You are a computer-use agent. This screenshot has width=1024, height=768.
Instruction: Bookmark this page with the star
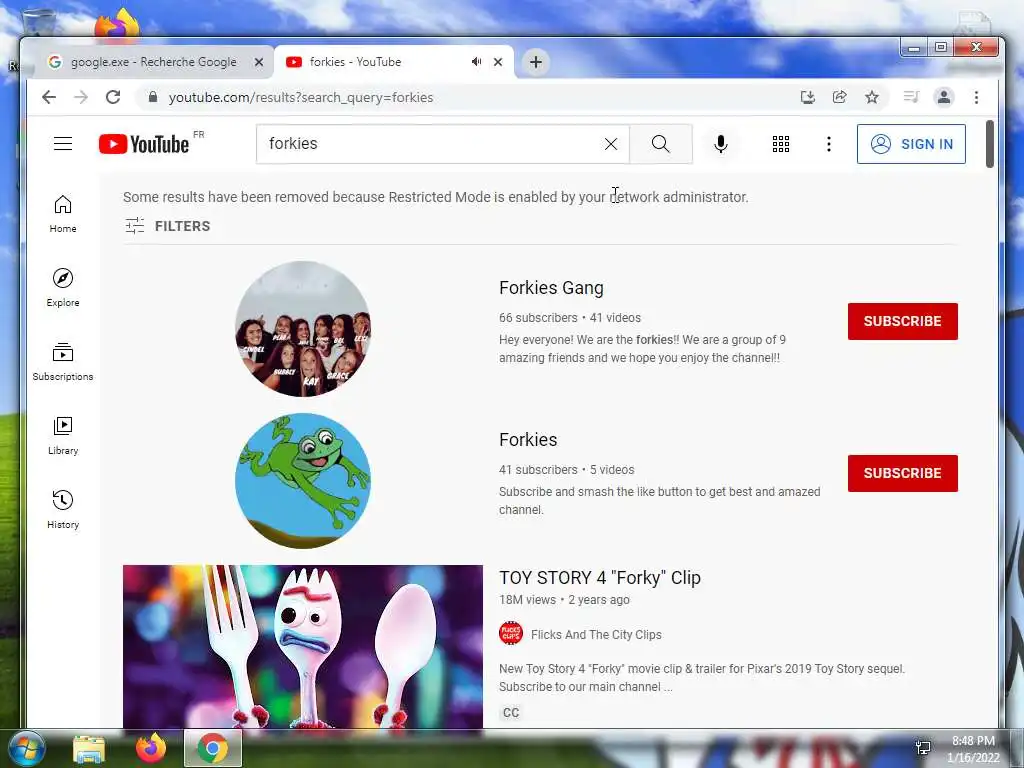pyautogui.click(x=872, y=97)
